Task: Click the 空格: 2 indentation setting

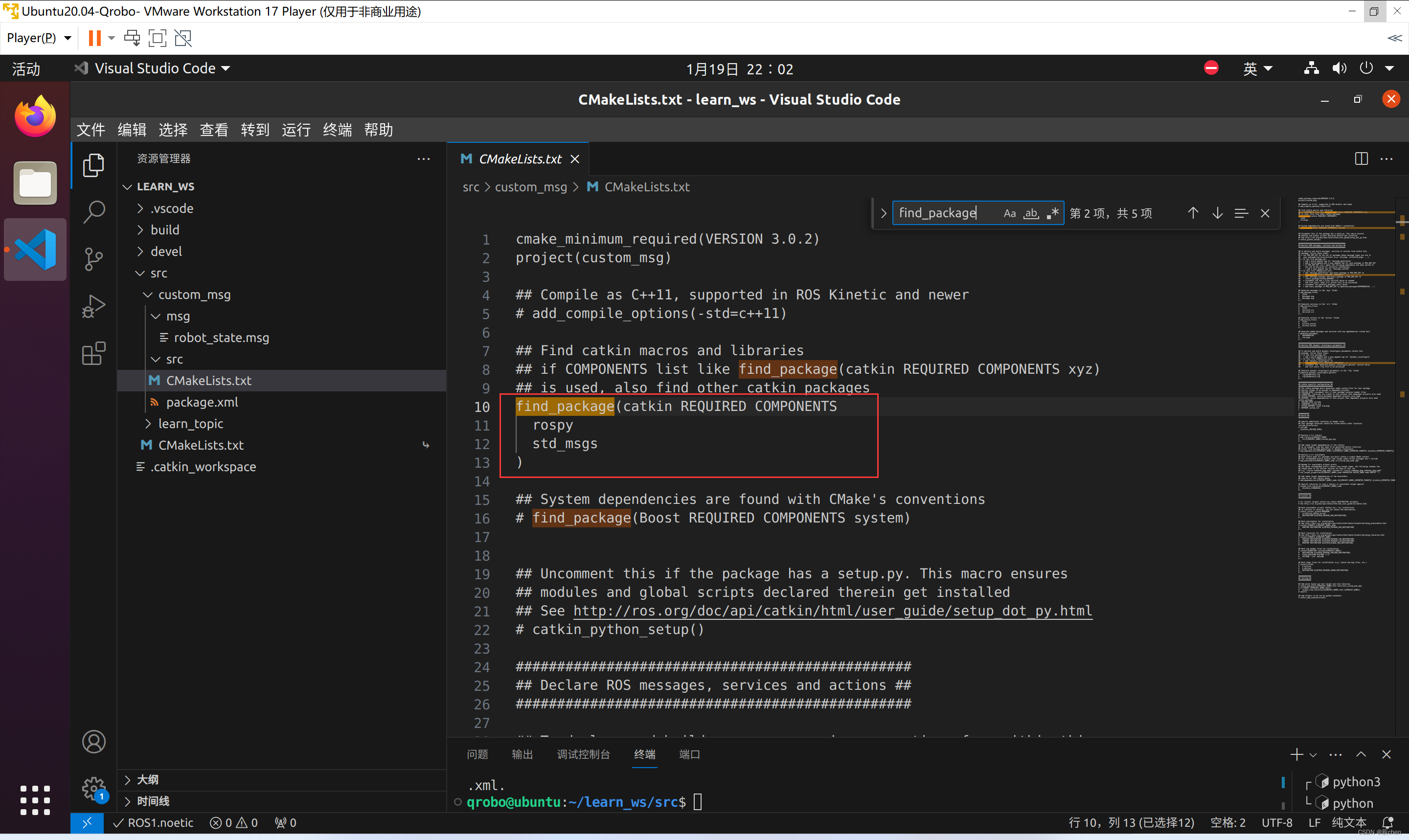Action: (x=1227, y=822)
